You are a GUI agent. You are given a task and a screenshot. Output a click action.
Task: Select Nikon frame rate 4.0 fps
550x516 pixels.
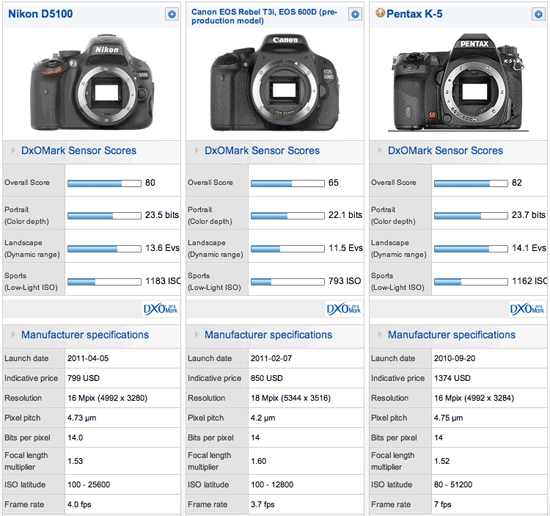click(79, 504)
